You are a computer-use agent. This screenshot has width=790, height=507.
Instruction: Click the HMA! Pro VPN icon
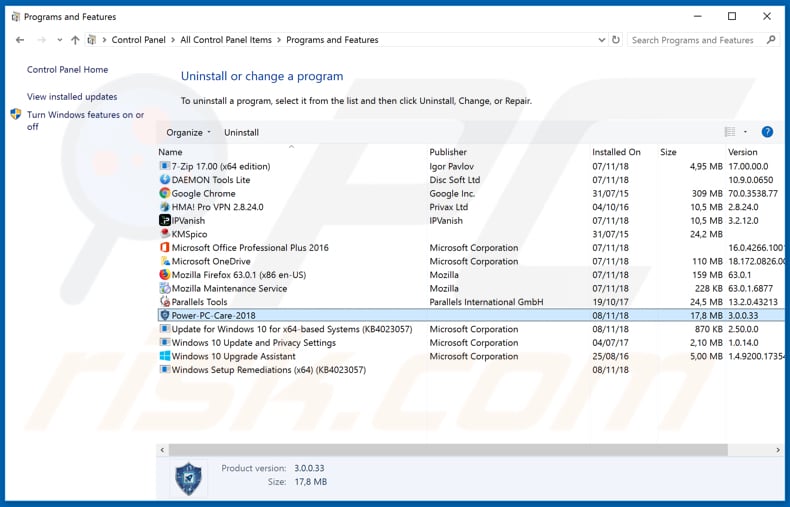click(x=164, y=207)
